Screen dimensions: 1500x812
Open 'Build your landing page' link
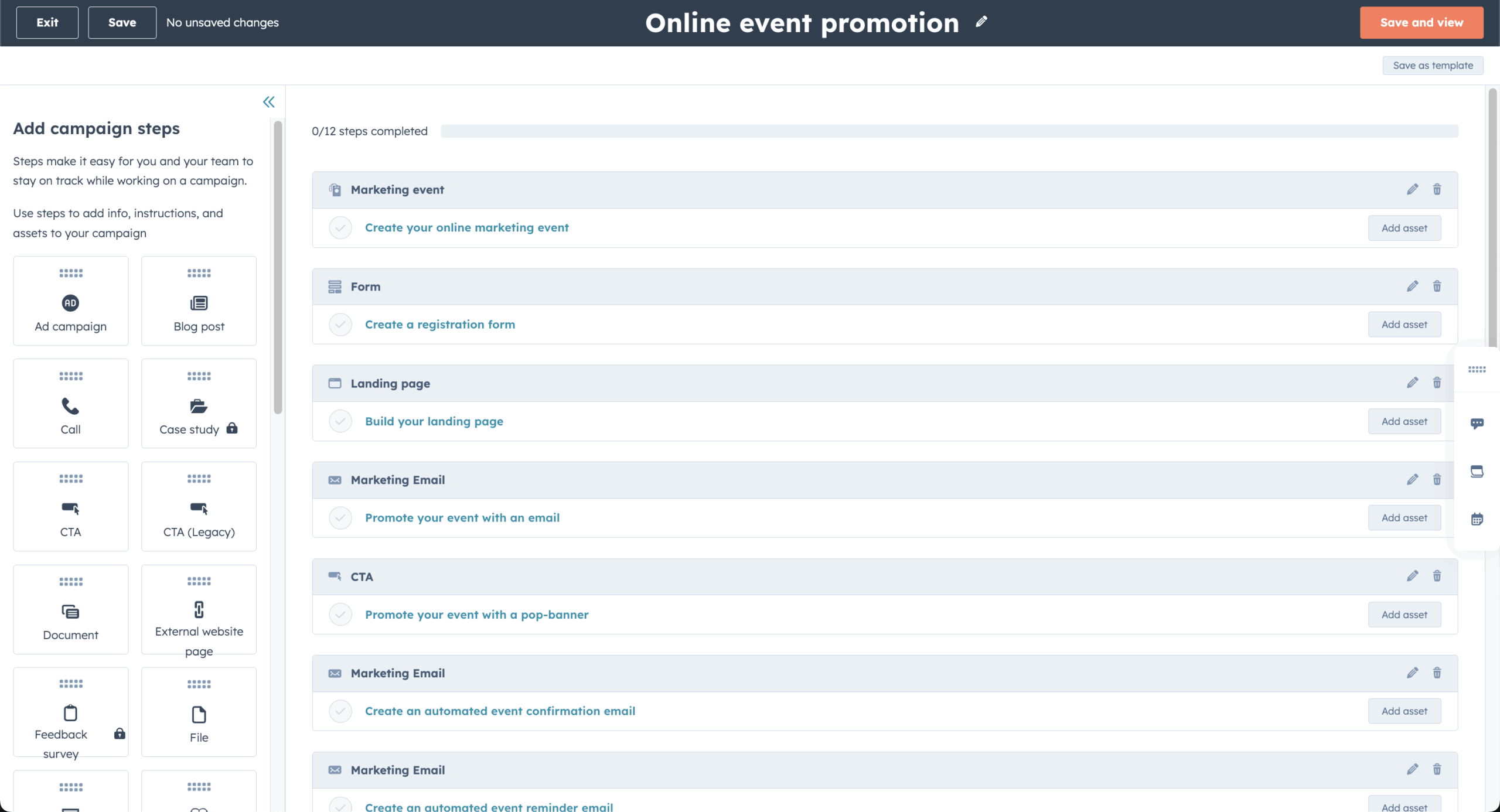click(x=434, y=421)
